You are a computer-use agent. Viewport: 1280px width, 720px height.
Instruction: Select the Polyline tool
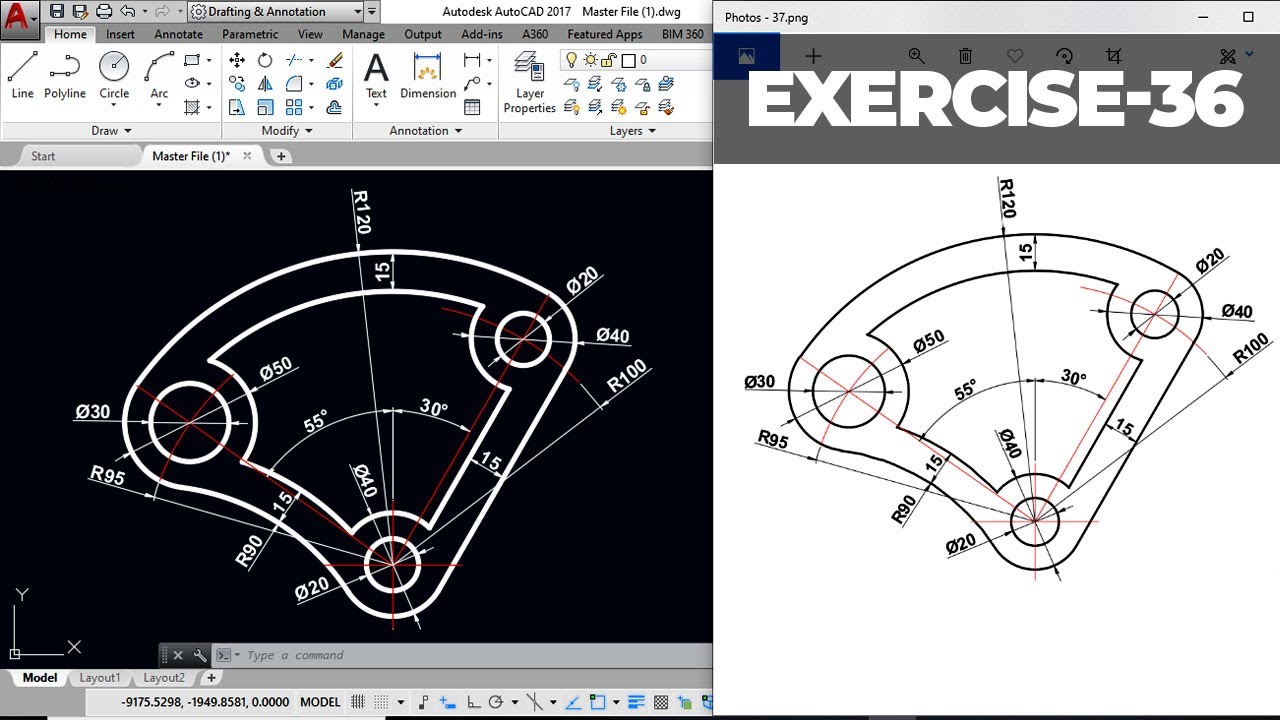tap(65, 76)
